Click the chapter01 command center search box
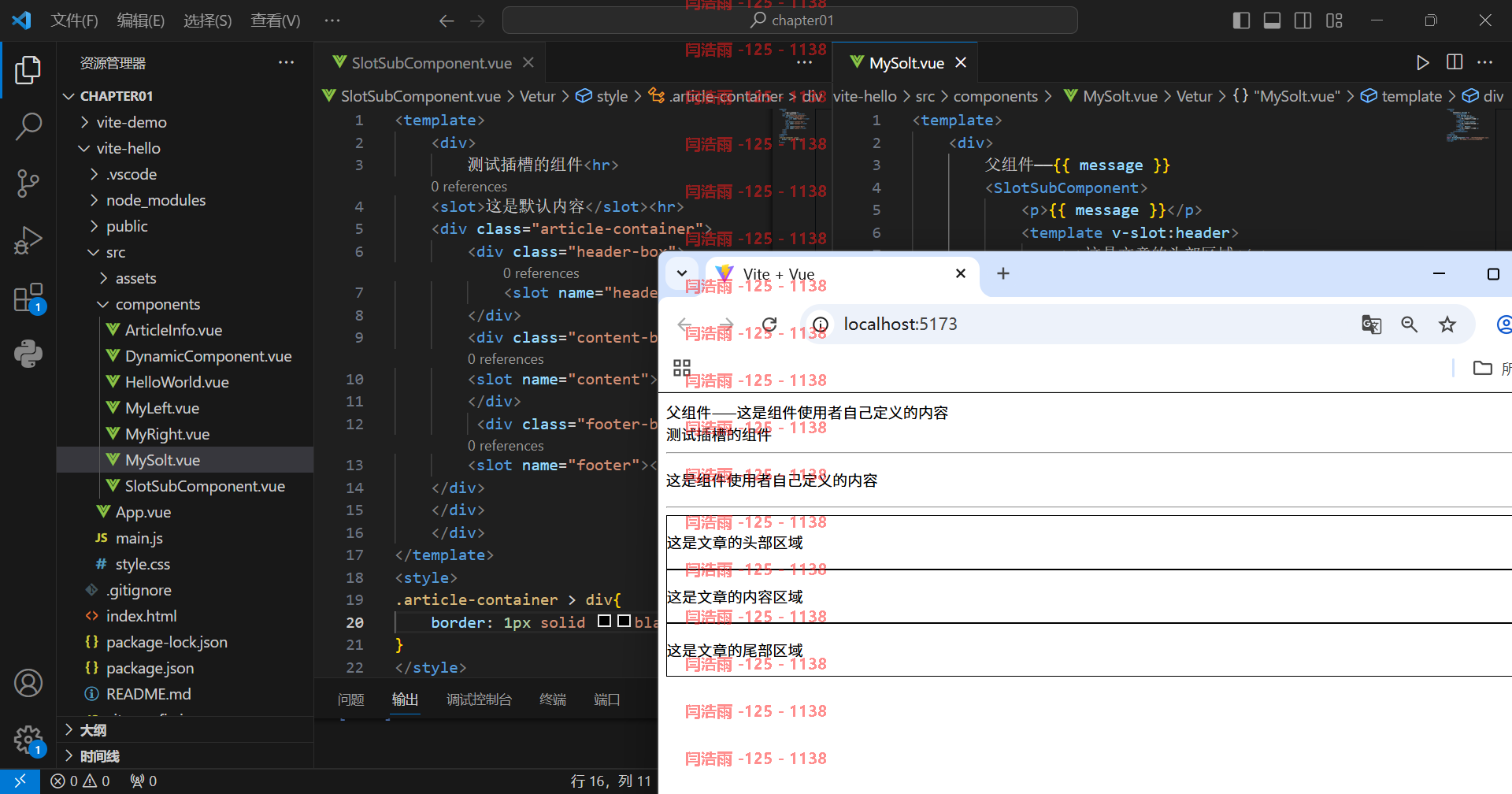The width and height of the screenshot is (1512, 794). [790, 20]
